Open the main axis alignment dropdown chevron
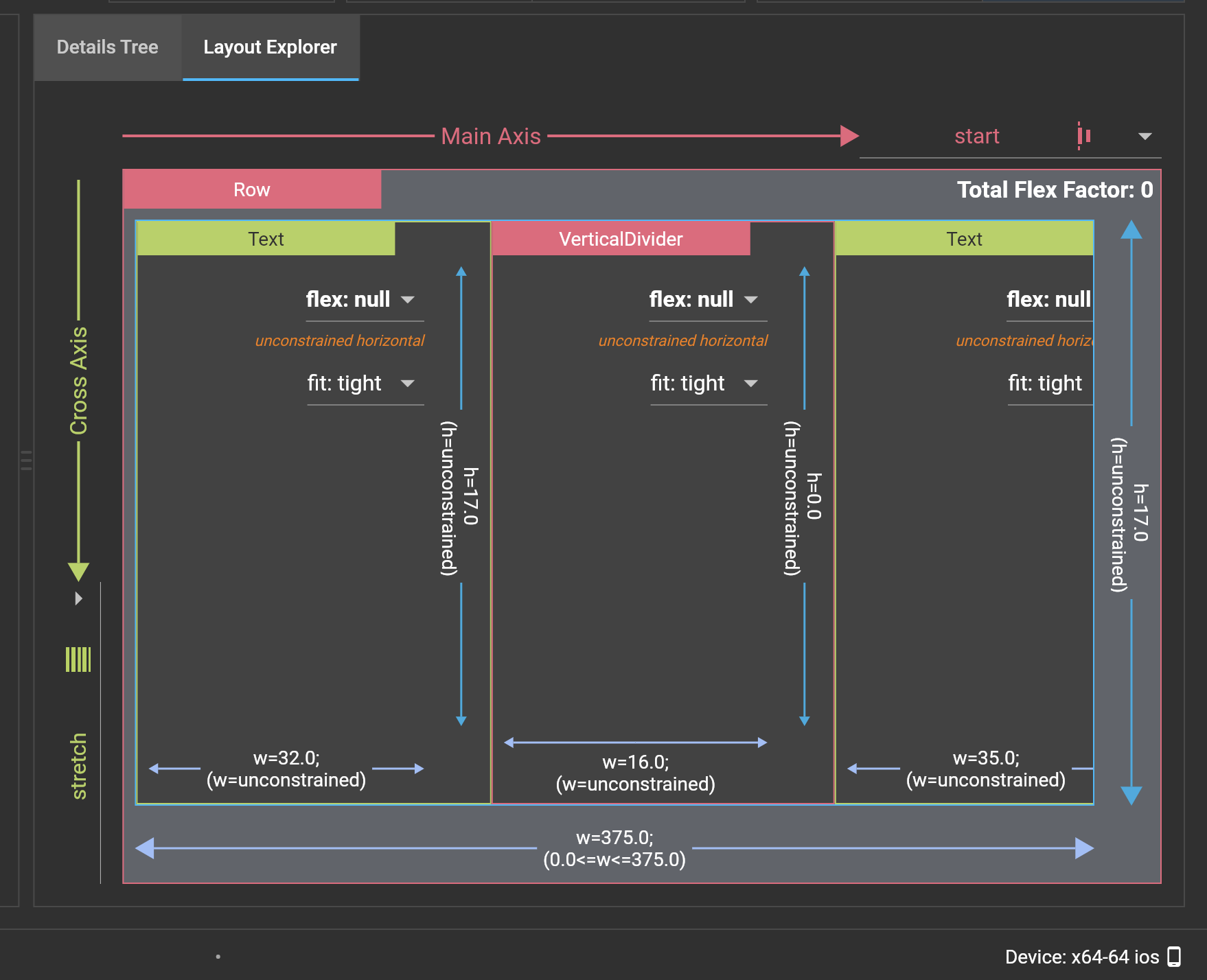1207x980 pixels. click(1146, 136)
